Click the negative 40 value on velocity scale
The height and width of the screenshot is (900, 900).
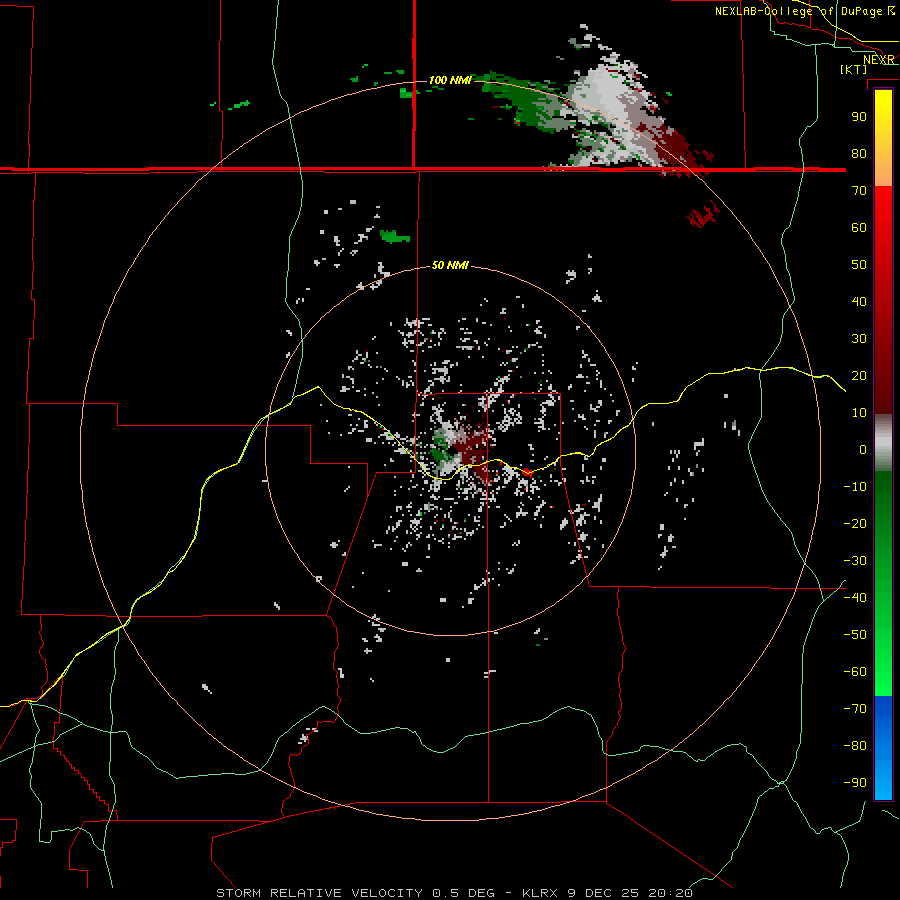coord(855,598)
